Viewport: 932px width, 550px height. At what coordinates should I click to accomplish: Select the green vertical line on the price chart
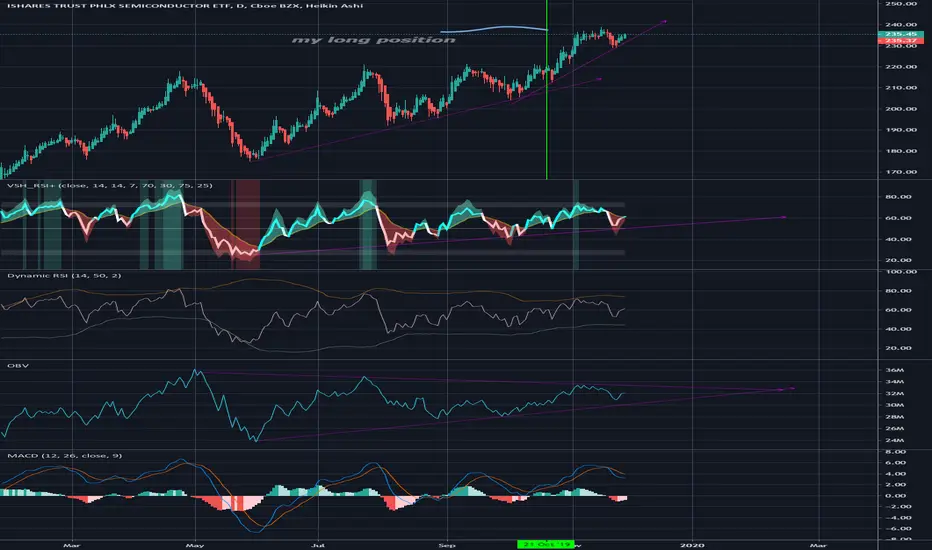point(546,89)
